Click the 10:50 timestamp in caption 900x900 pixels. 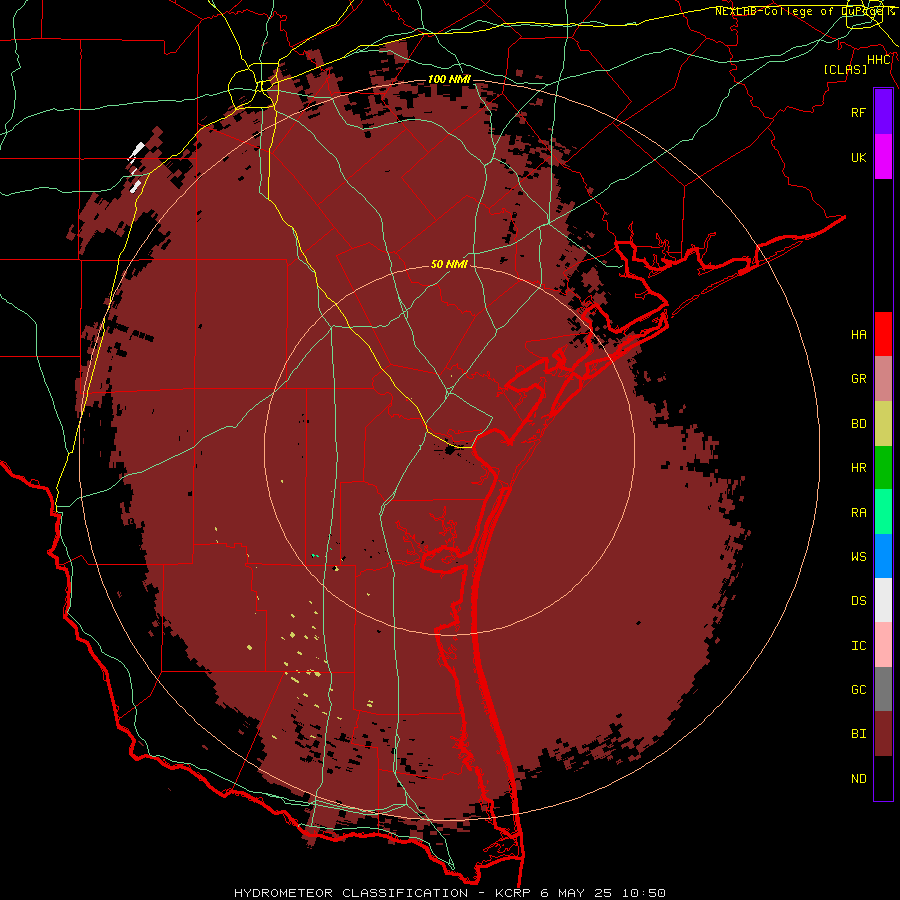coord(643,893)
